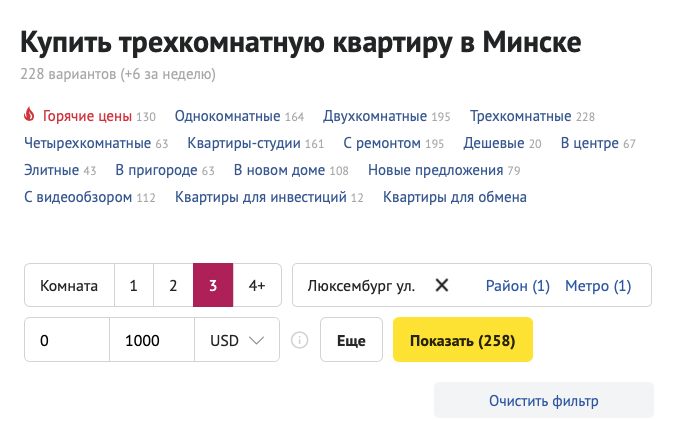This screenshot has width=674, height=447.
Task: Open the Метро (1) metro selector
Action: 598,286
